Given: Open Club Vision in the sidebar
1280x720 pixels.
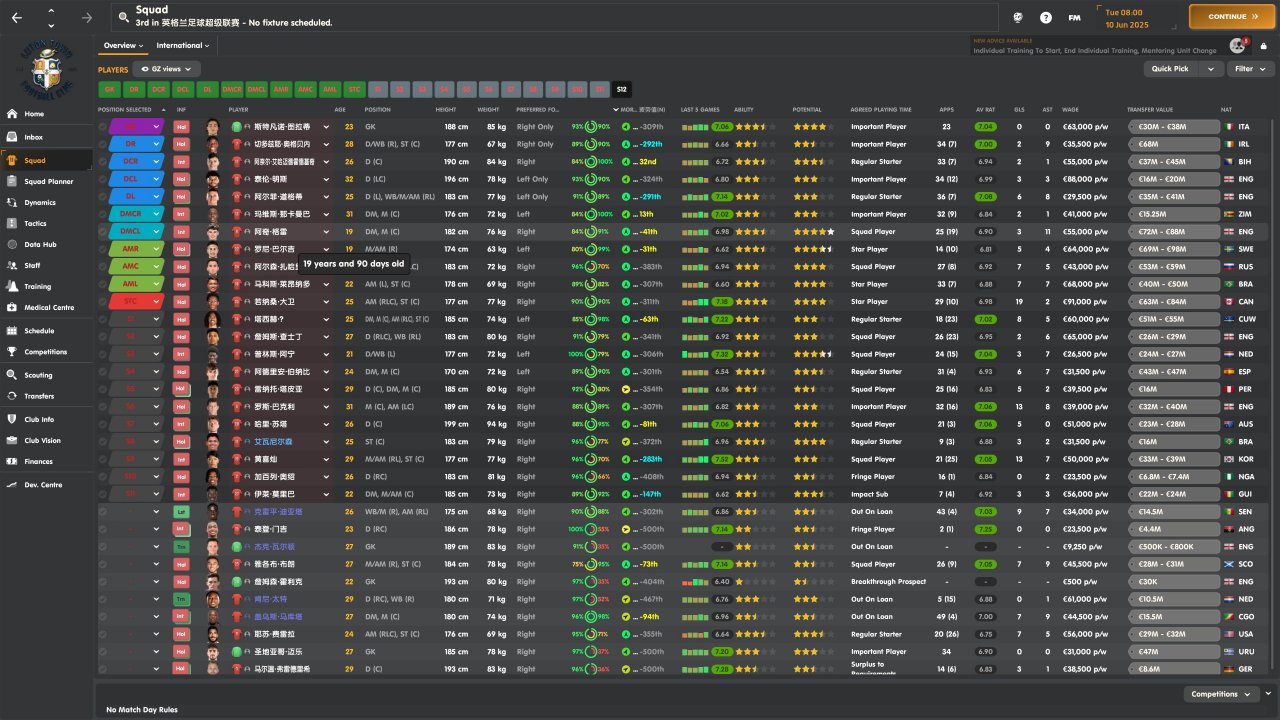Looking at the screenshot, I should 46,440.
